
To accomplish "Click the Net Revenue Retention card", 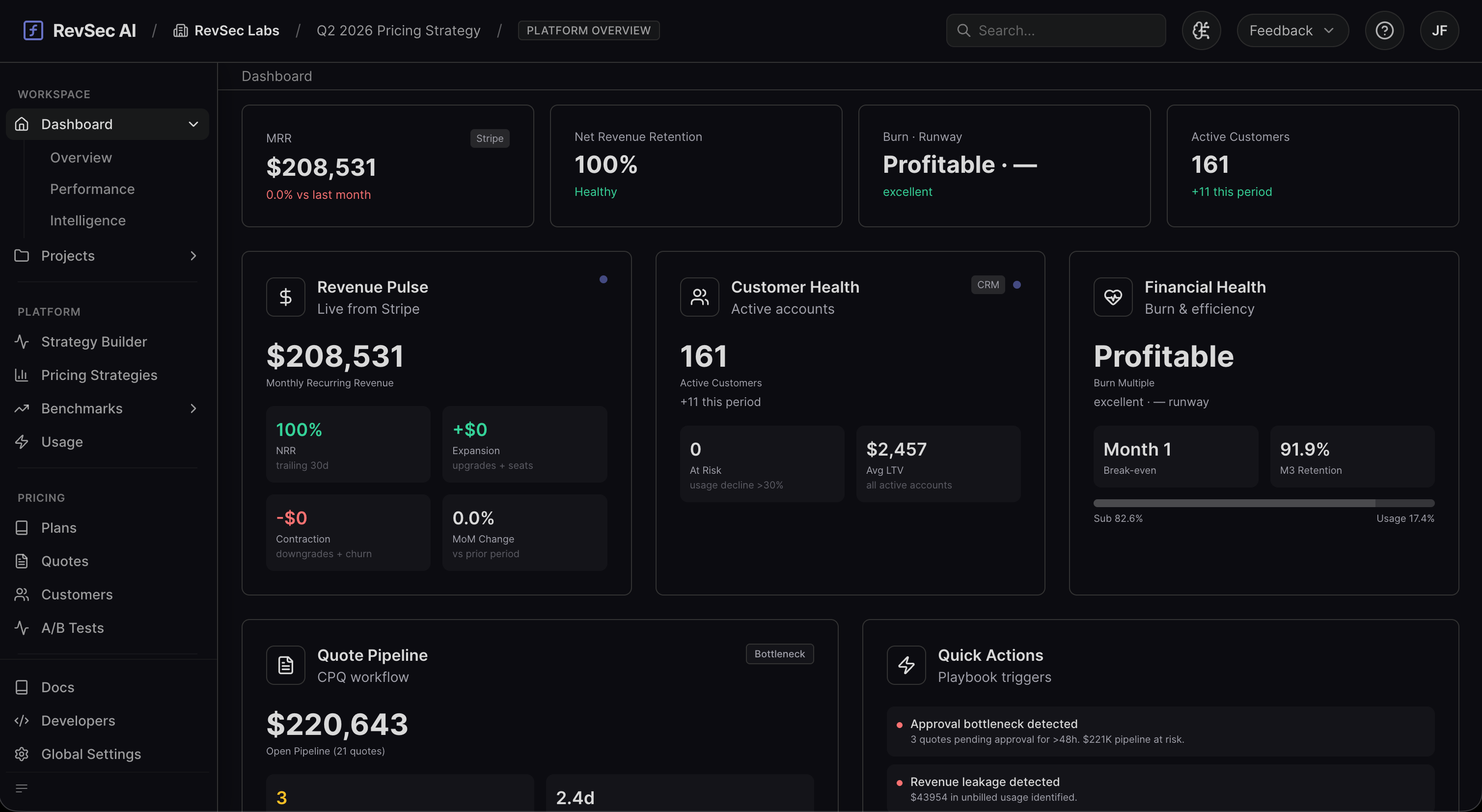I will [695, 165].
